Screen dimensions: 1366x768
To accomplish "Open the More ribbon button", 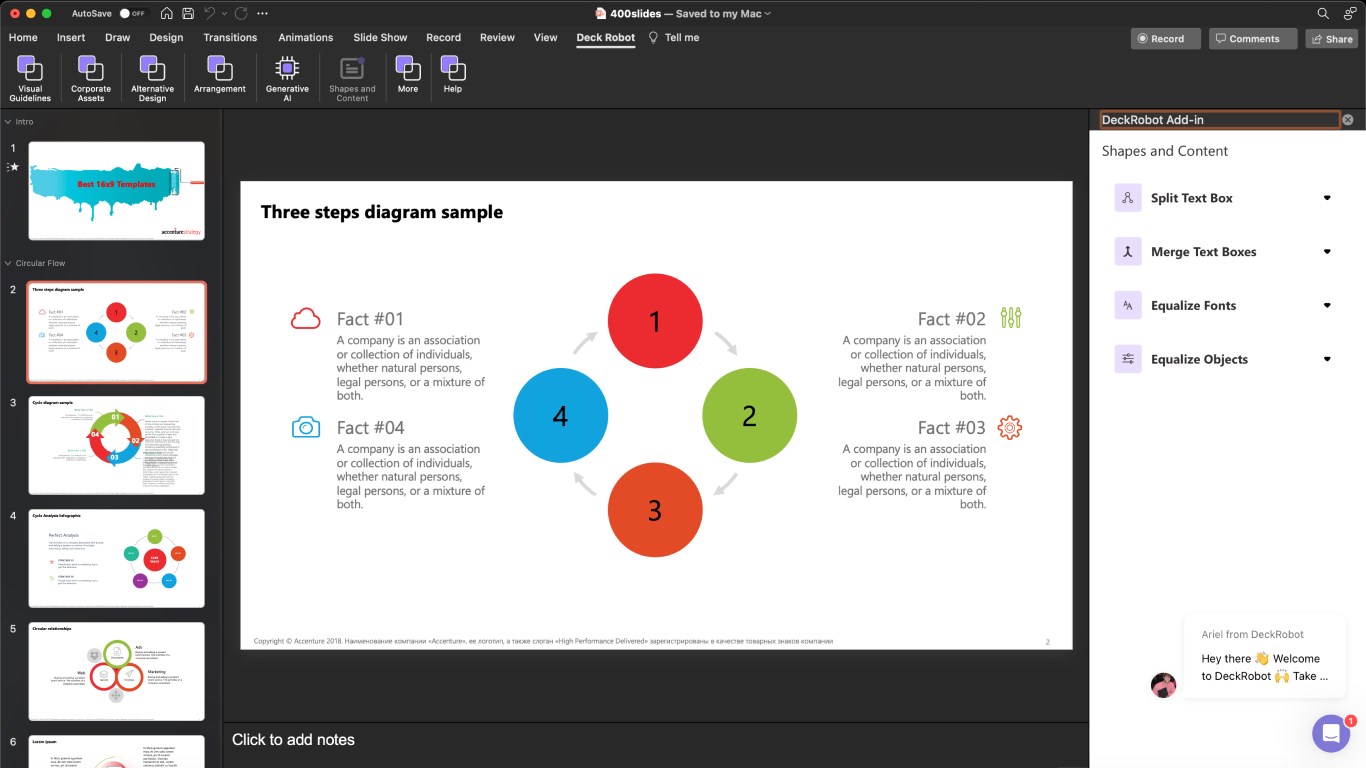I will point(407,75).
